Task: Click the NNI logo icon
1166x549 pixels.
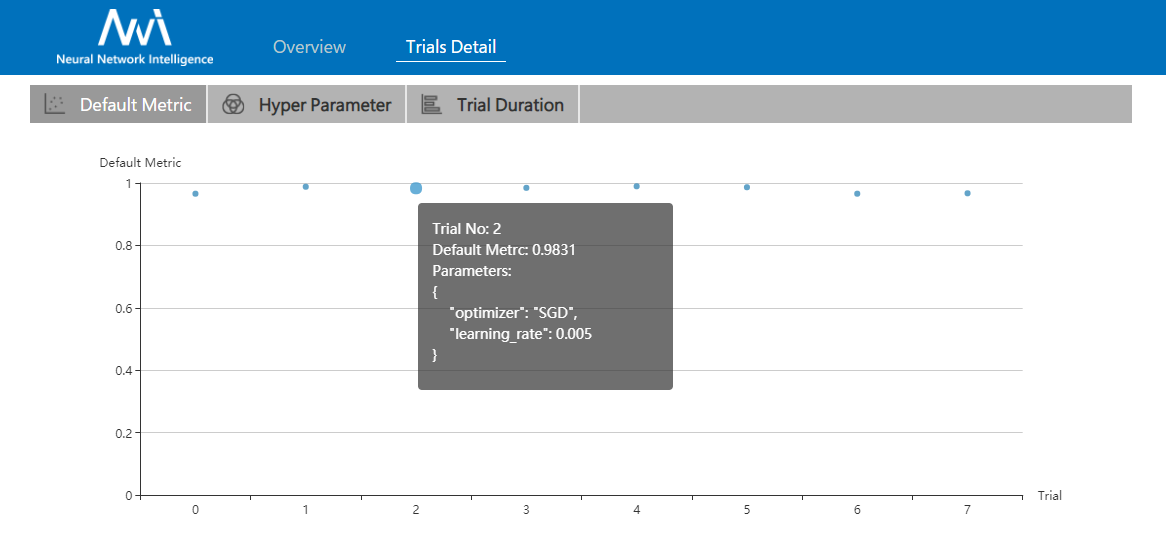Action: (x=134, y=29)
